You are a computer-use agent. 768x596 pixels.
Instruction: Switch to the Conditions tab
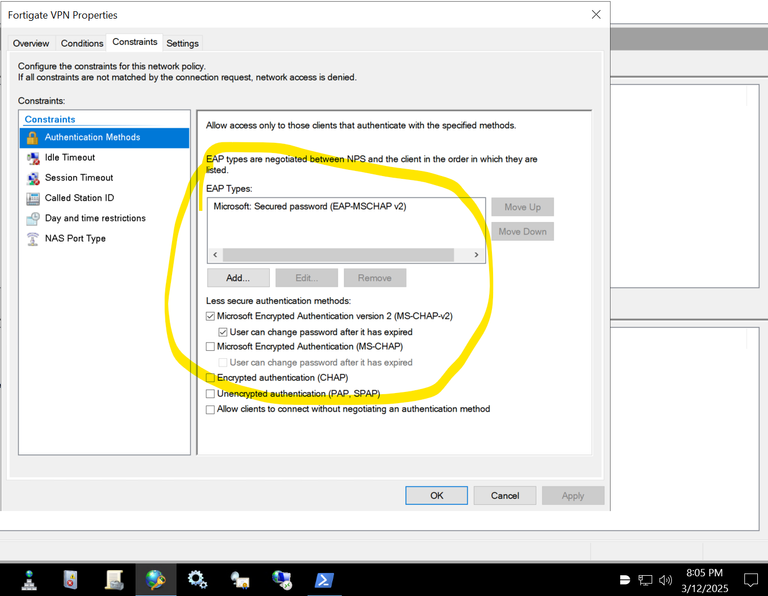coord(82,44)
